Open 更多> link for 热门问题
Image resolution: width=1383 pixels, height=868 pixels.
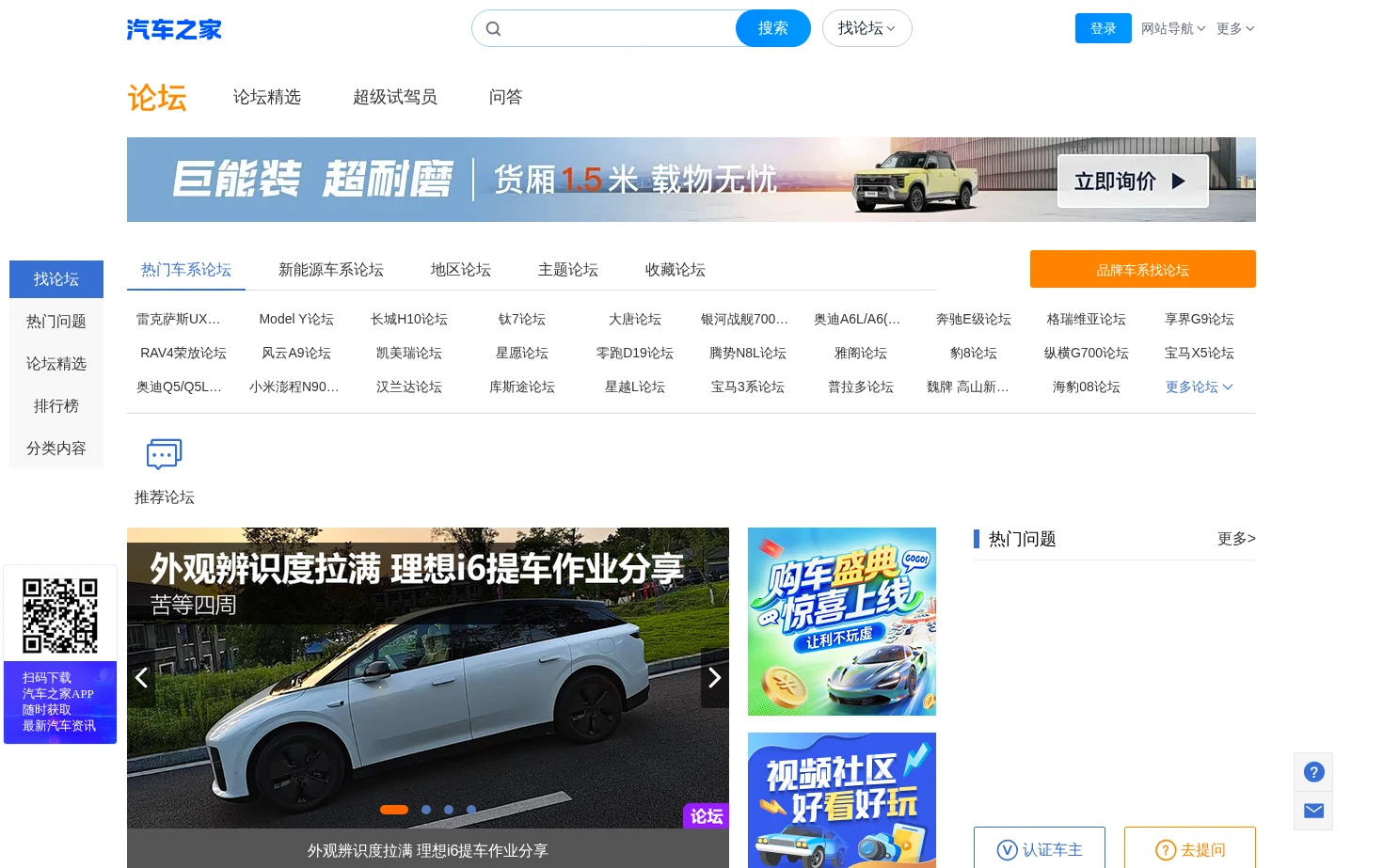pos(1236,539)
